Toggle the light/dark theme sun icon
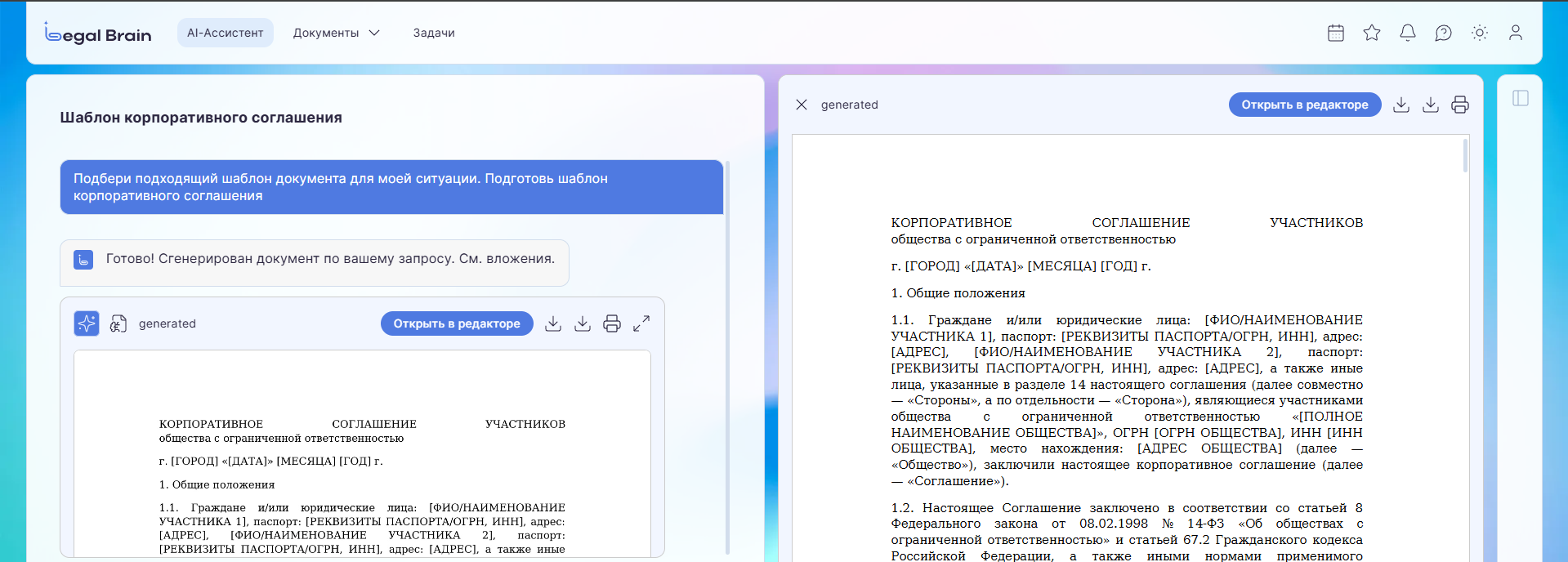Screen dimensions: 1568x562 [x=1480, y=33]
